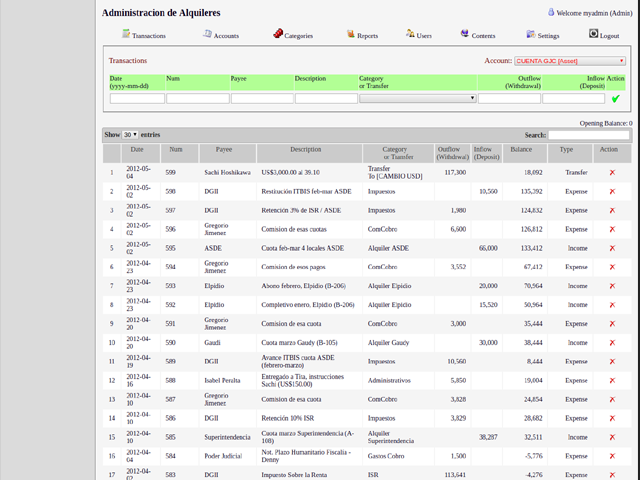Click payee Isabel Peralta
This screenshot has height=480, width=640.
coord(222,380)
